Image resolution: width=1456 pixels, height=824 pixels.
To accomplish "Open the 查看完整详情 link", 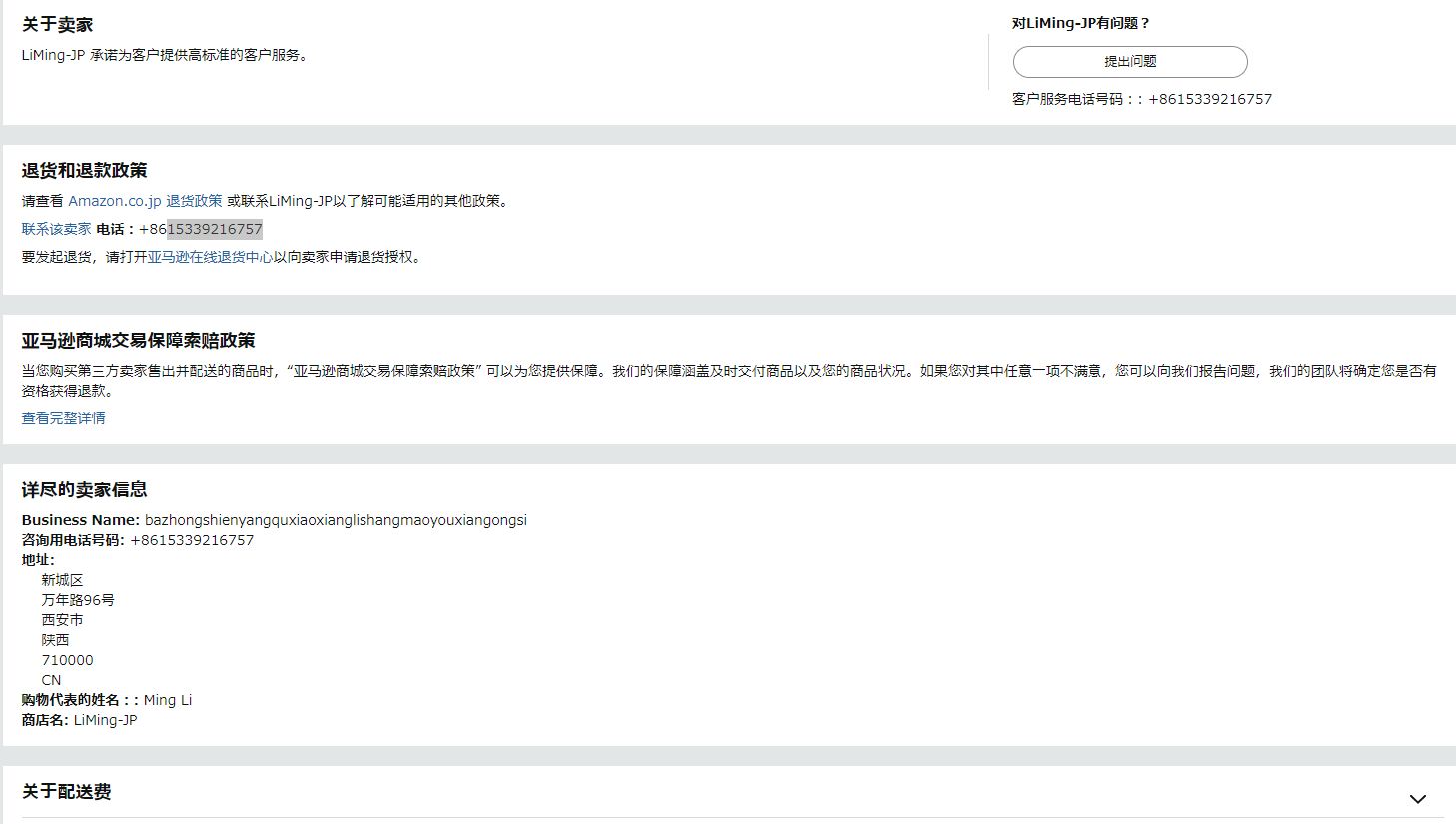I will (64, 418).
